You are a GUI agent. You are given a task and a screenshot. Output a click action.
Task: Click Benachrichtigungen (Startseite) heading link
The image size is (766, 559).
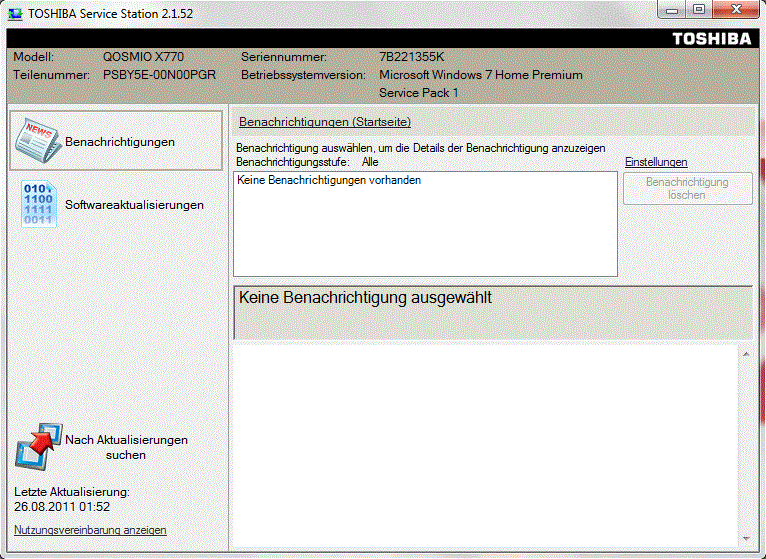(325, 122)
